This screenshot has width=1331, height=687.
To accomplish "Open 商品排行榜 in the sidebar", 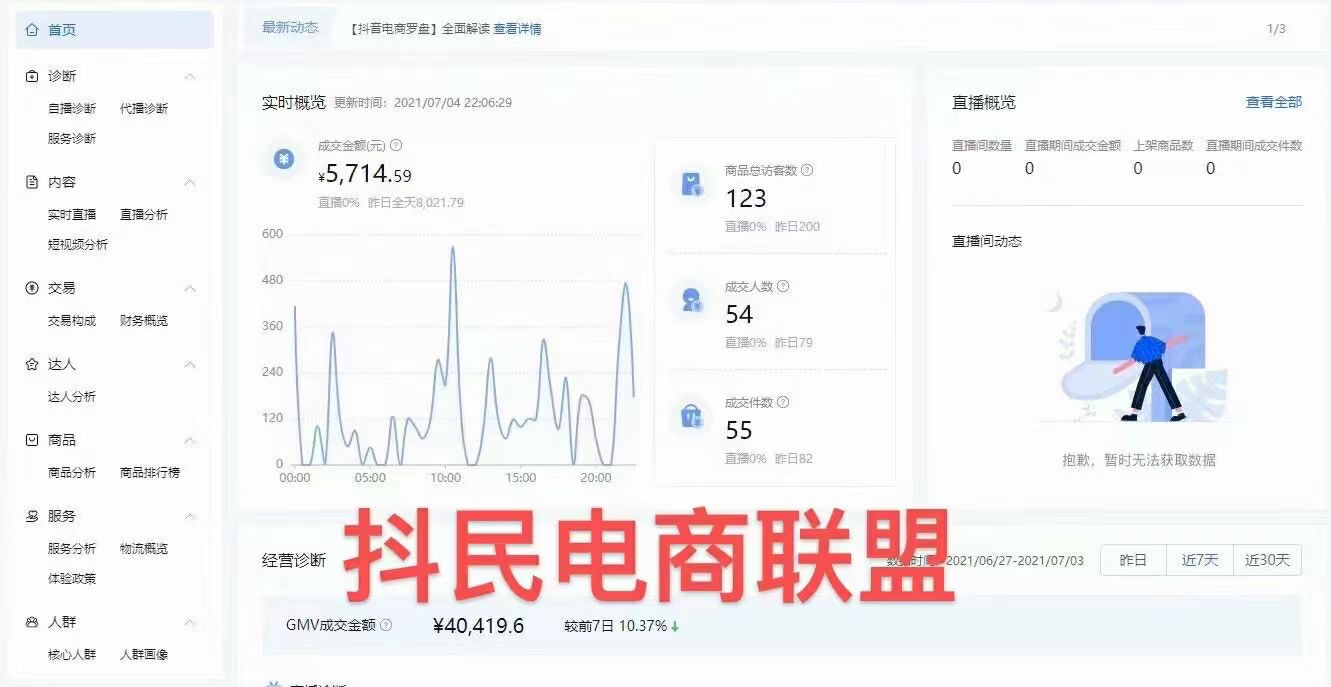I will pos(150,473).
